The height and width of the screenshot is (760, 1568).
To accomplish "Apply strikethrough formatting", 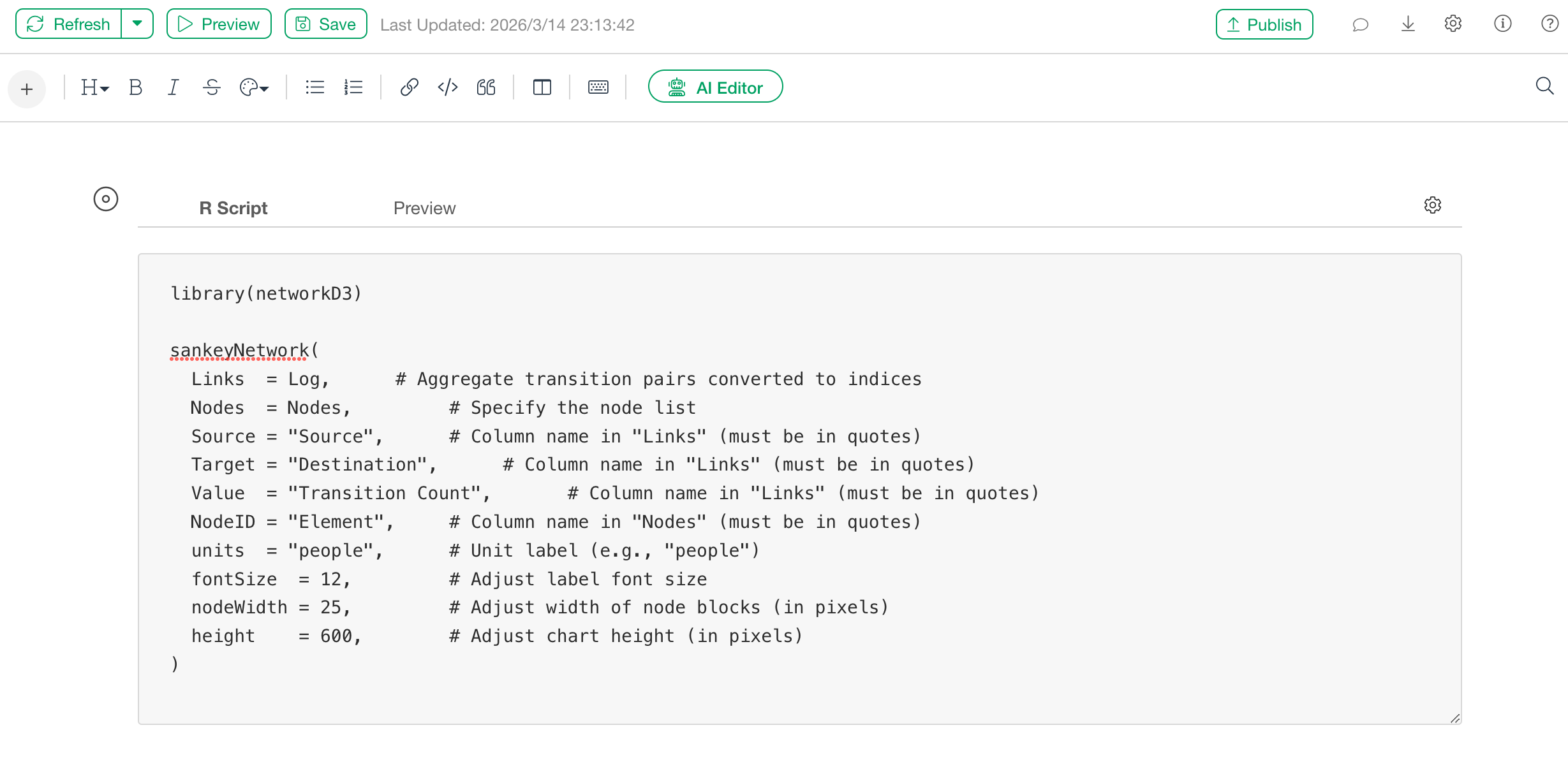I will 212,87.
